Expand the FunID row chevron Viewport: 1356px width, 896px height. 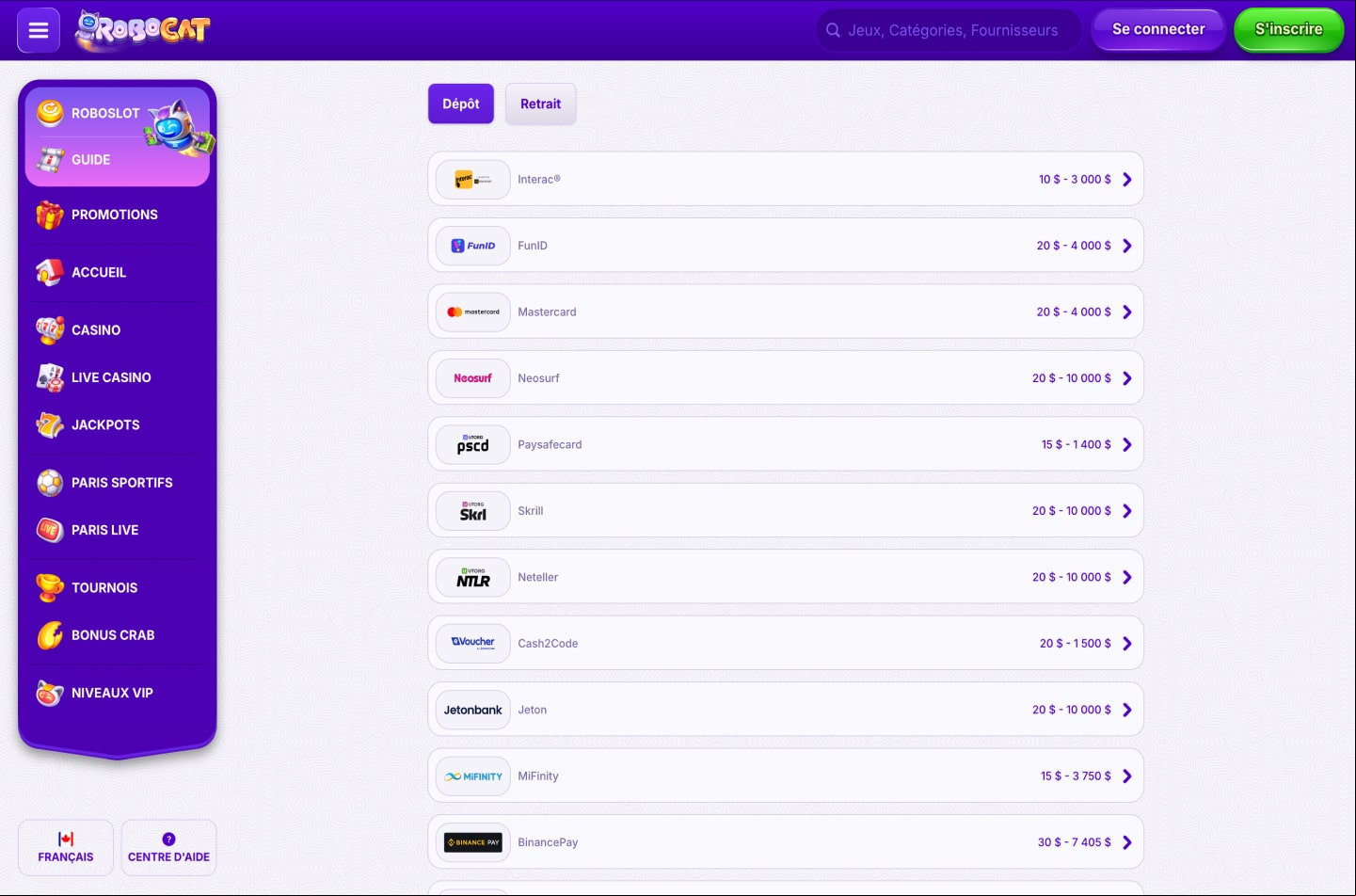pos(1126,246)
